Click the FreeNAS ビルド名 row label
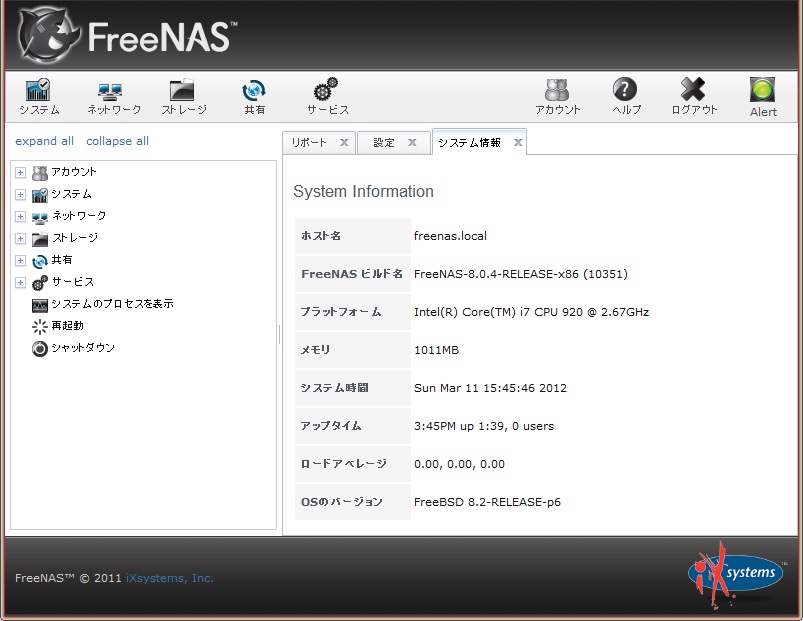 352,274
